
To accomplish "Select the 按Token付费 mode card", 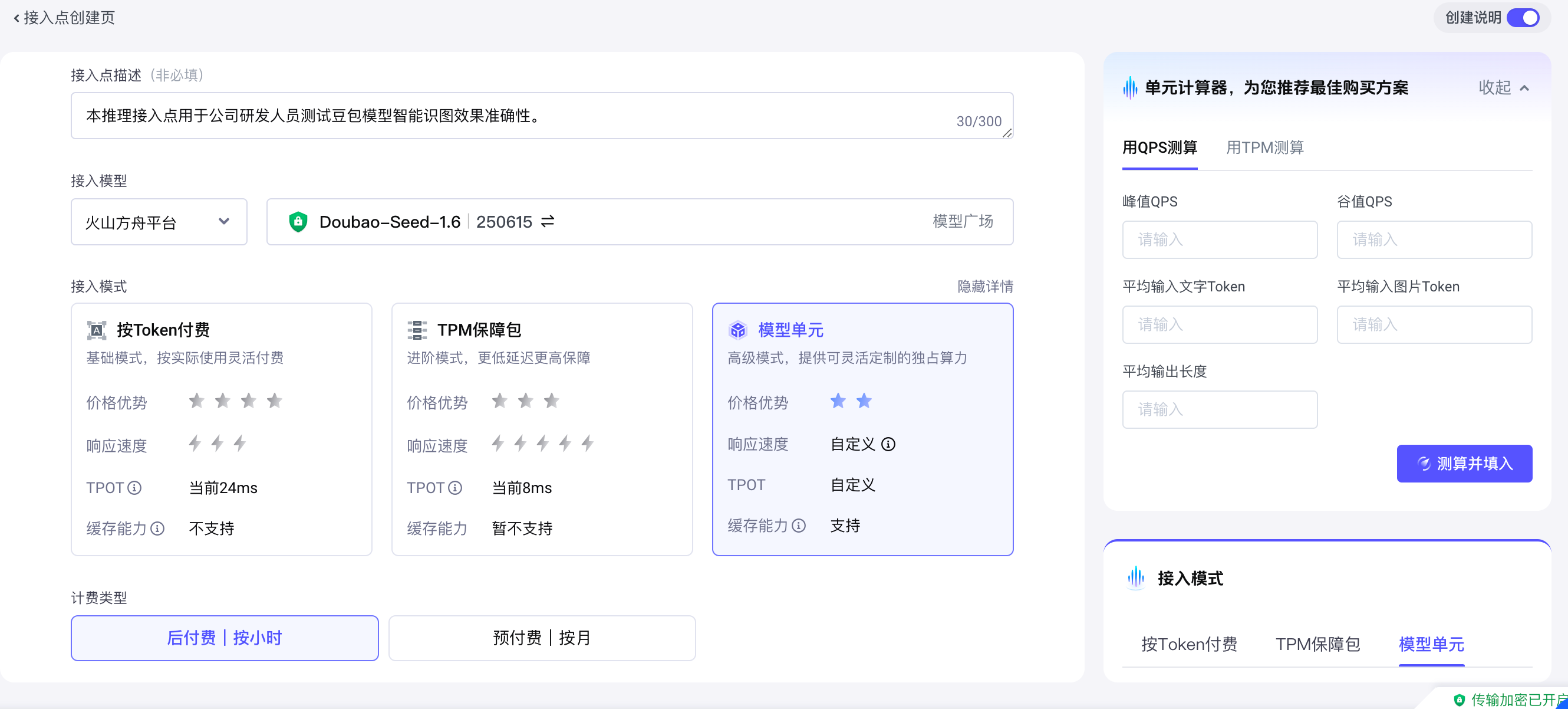I will 221,429.
